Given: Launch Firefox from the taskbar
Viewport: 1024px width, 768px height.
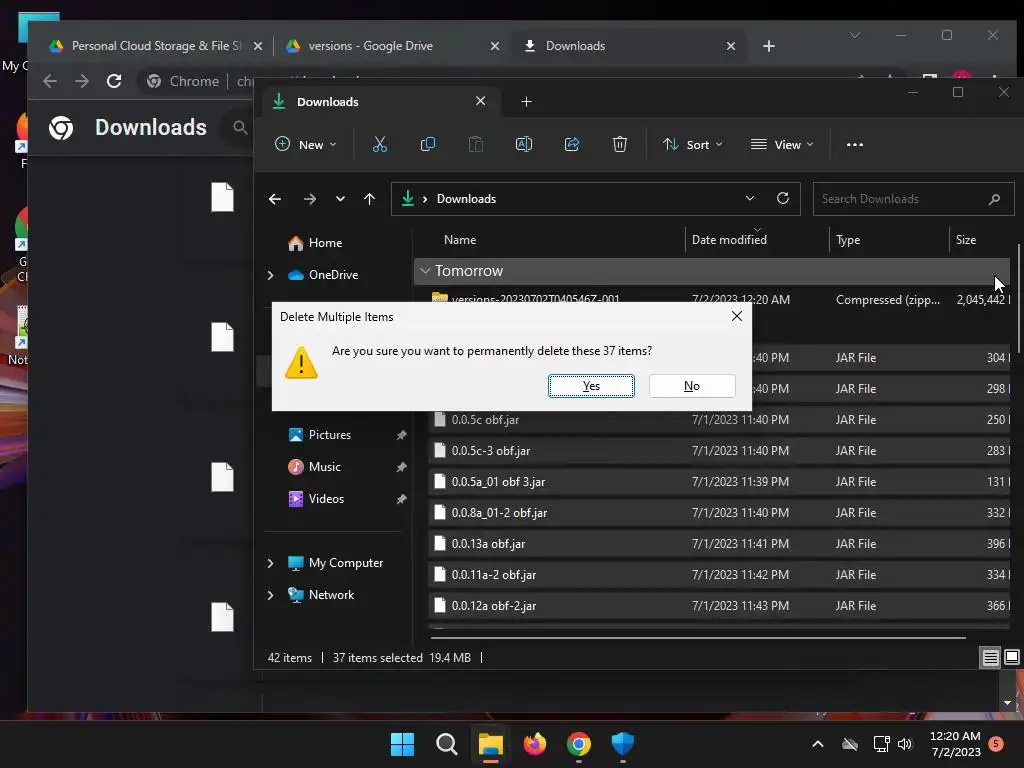Looking at the screenshot, I should point(535,744).
